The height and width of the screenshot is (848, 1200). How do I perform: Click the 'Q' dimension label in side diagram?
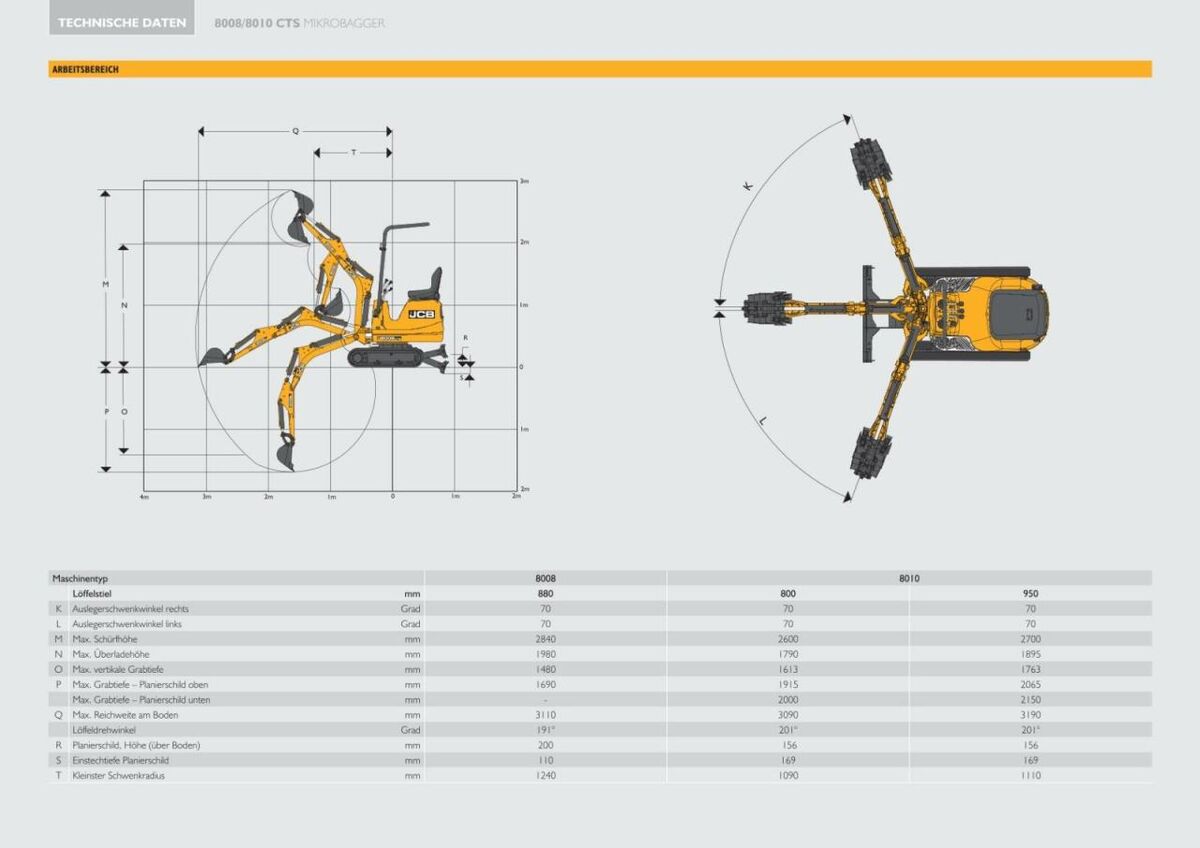(295, 131)
